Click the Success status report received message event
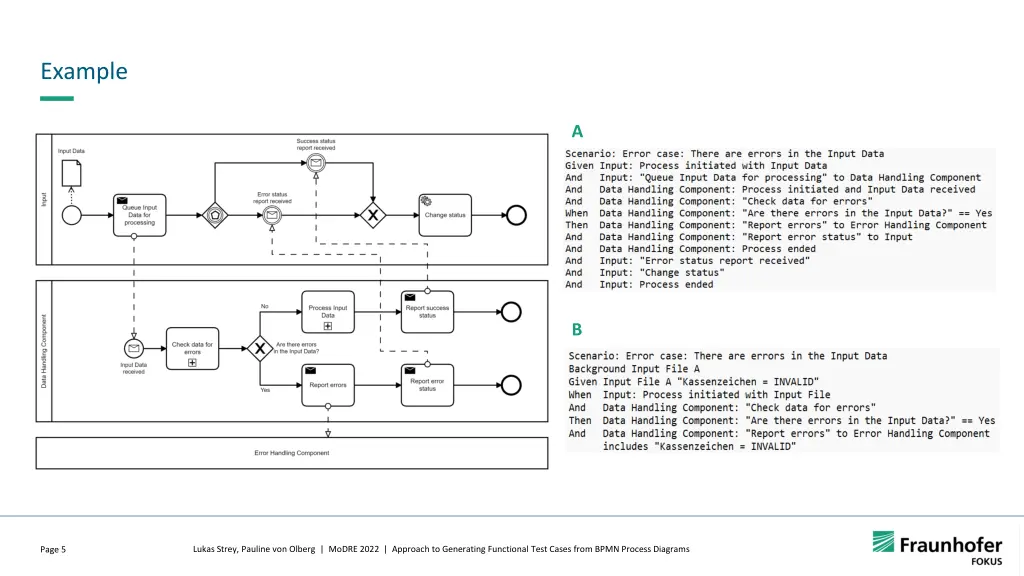1024x576 pixels. point(316,163)
